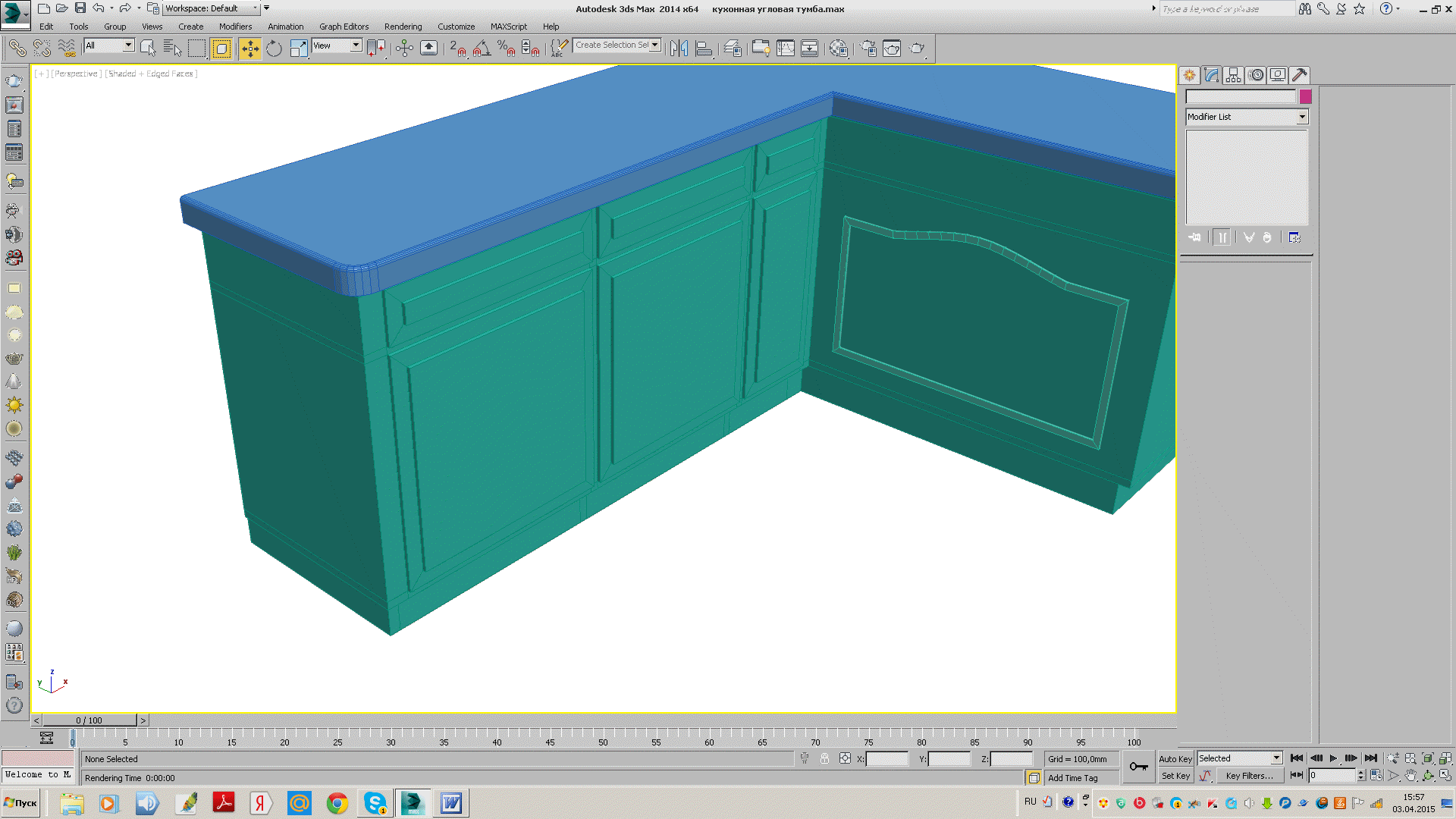The width and height of the screenshot is (1456, 819).
Task: Open the Utilities hammer panel
Action: [1299, 75]
